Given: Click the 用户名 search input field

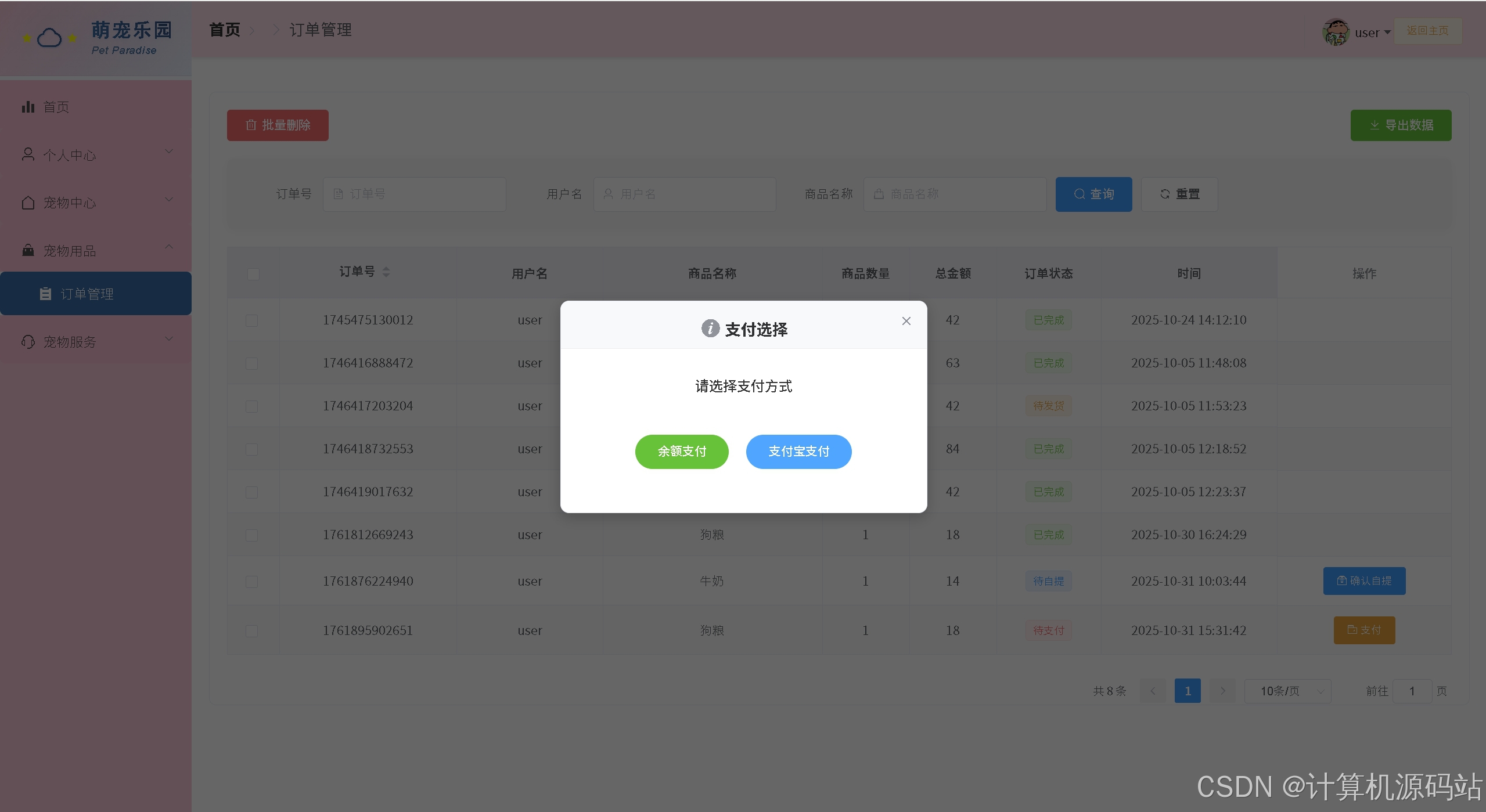Looking at the screenshot, I should tap(684, 194).
